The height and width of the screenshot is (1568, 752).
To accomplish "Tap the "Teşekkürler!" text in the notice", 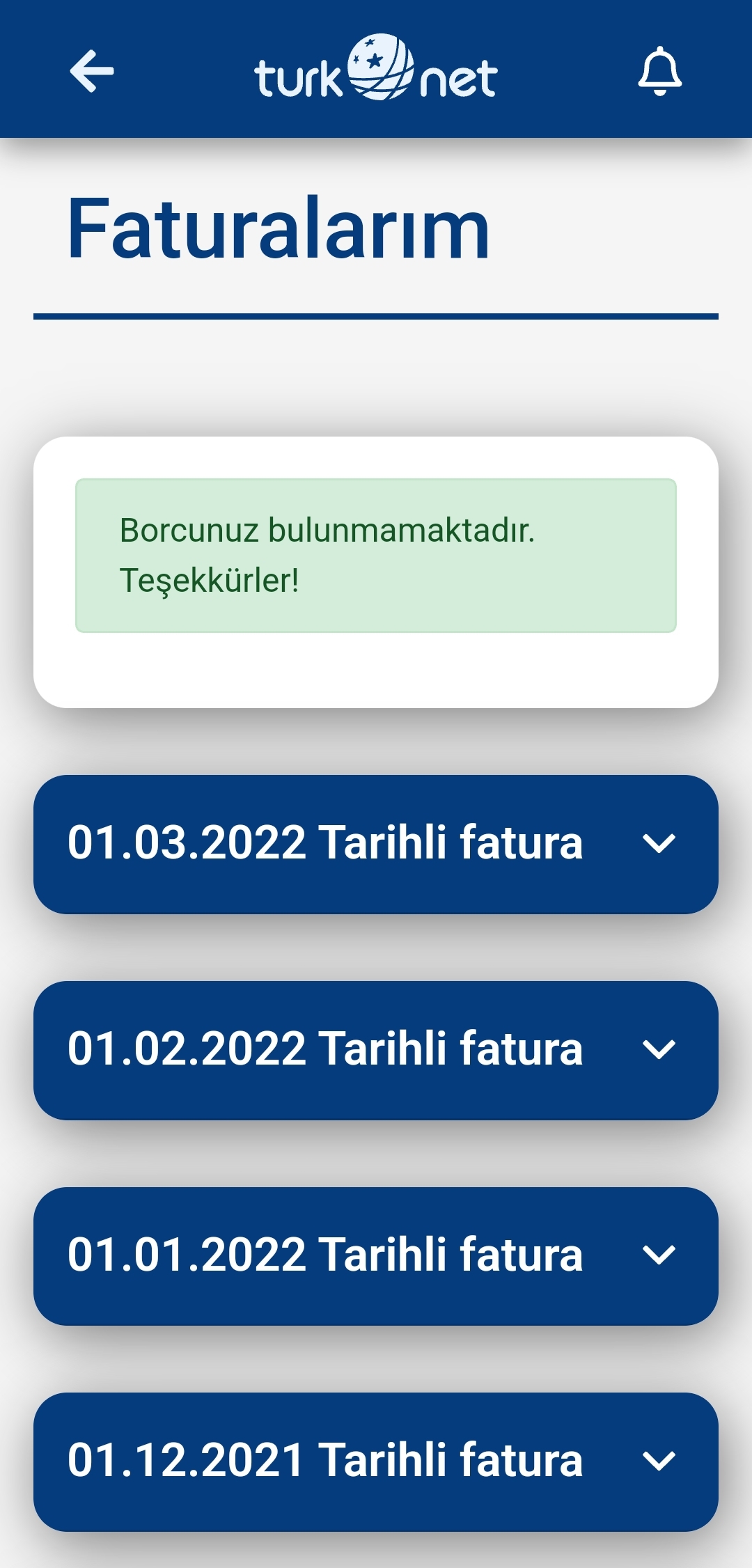I will [209, 581].
